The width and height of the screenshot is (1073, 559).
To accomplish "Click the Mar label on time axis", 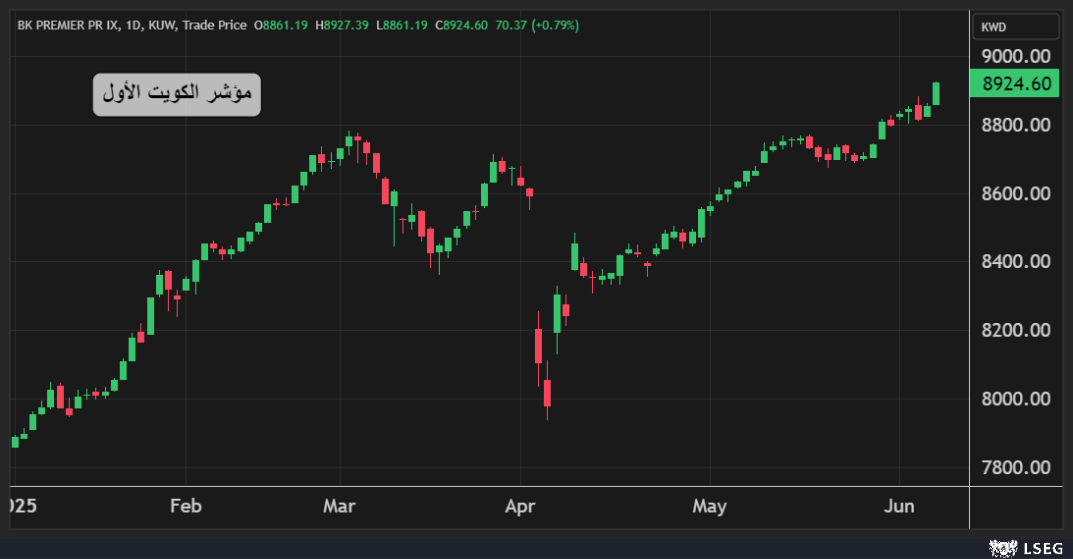I will pyautogui.click(x=339, y=506).
